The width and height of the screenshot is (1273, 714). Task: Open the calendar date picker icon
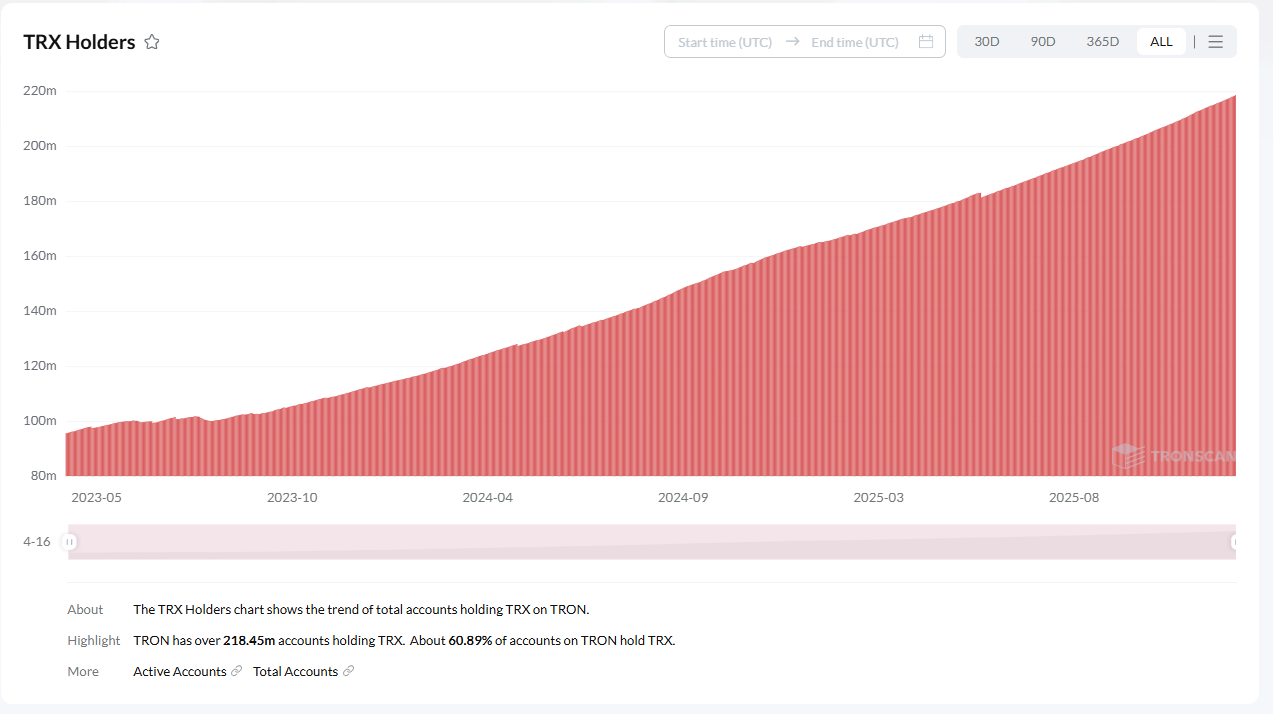(x=926, y=42)
